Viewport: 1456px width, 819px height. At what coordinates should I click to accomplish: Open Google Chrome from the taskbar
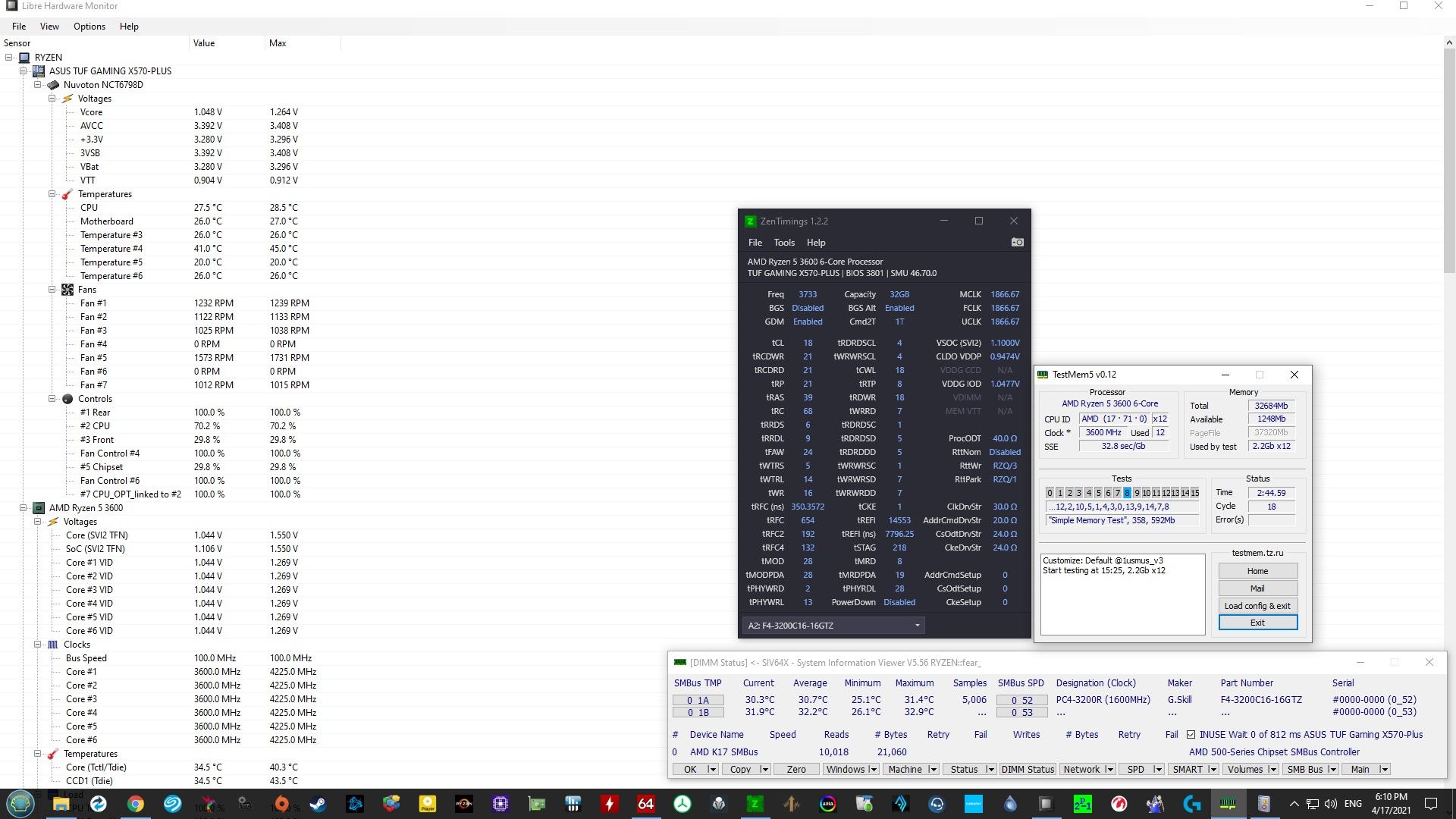click(136, 804)
